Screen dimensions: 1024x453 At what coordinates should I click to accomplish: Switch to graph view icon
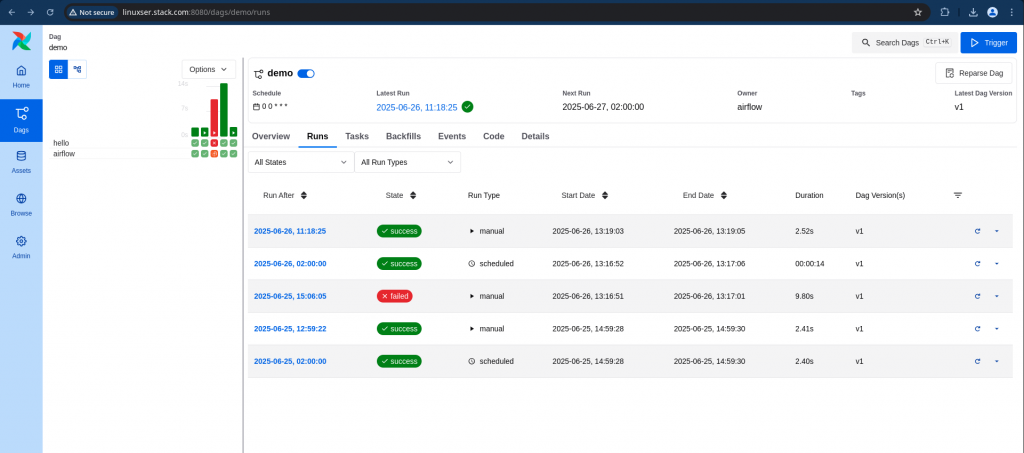(x=77, y=69)
